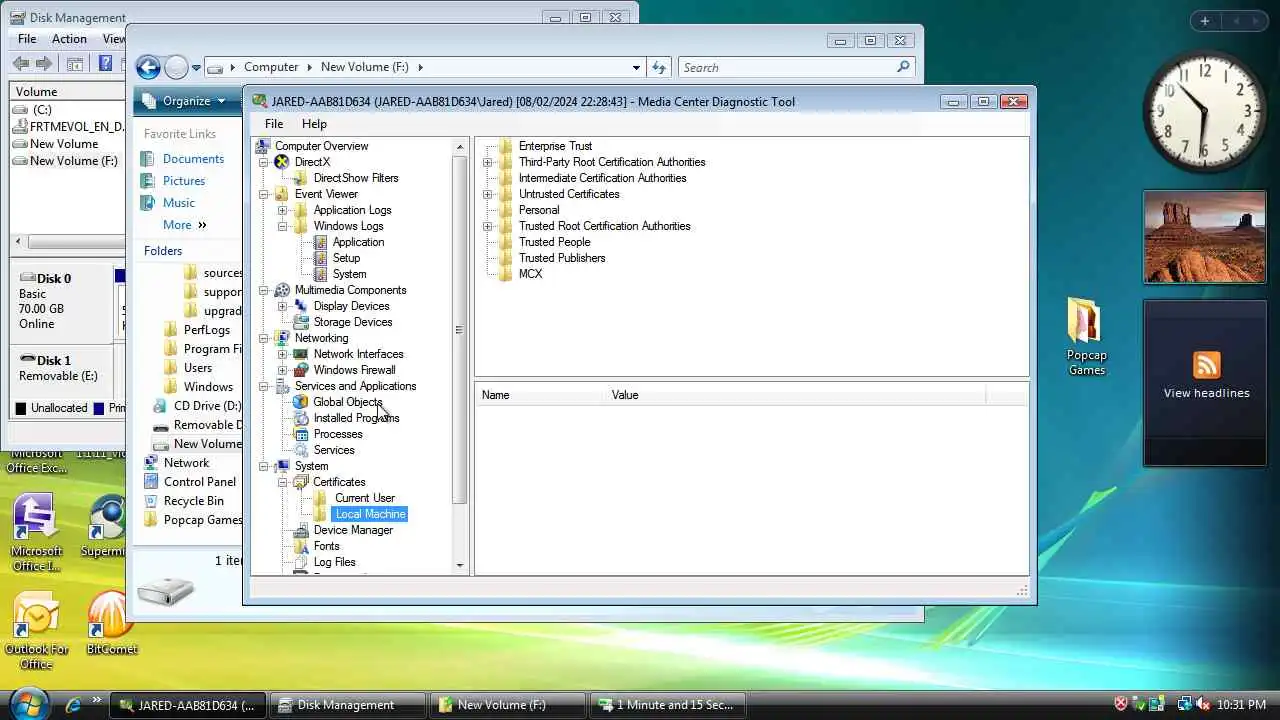Switch to Disk Management taskbar button

coord(347,705)
